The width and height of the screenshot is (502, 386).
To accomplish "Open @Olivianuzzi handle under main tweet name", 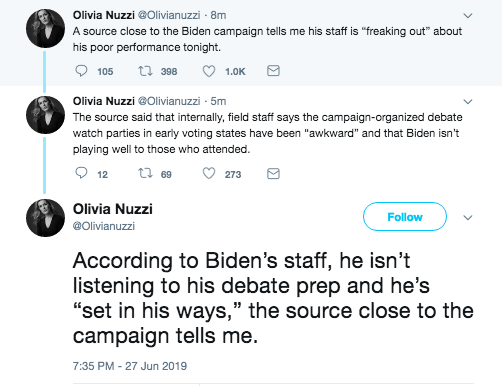I will [x=104, y=226].
